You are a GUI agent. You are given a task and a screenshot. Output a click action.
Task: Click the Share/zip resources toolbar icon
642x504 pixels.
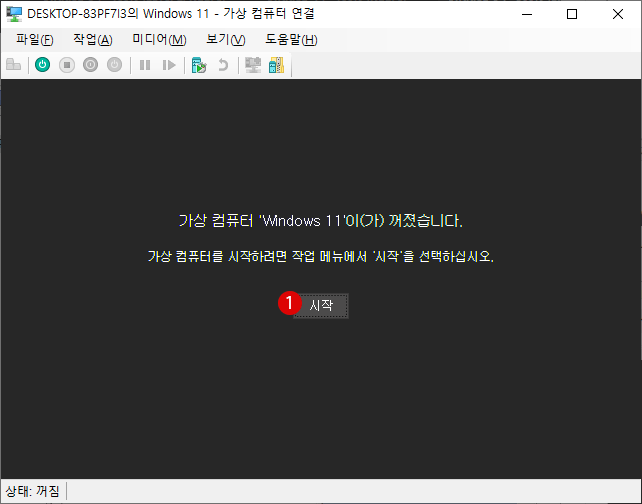coord(277,65)
